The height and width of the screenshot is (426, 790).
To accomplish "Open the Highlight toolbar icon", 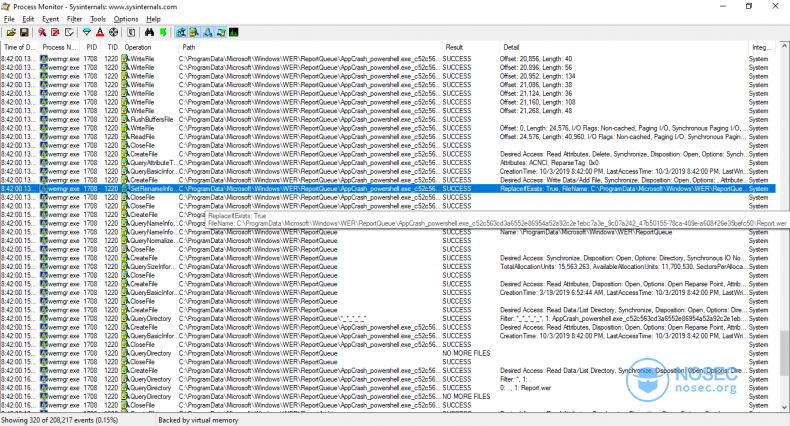I will [x=100, y=32].
